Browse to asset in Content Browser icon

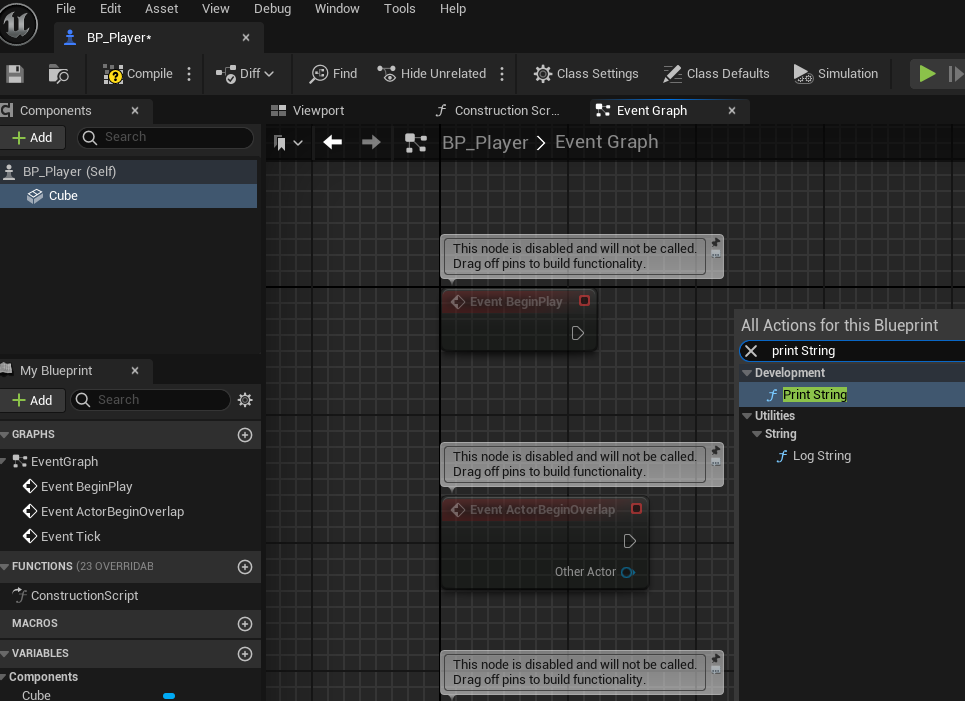pyautogui.click(x=58, y=74)
